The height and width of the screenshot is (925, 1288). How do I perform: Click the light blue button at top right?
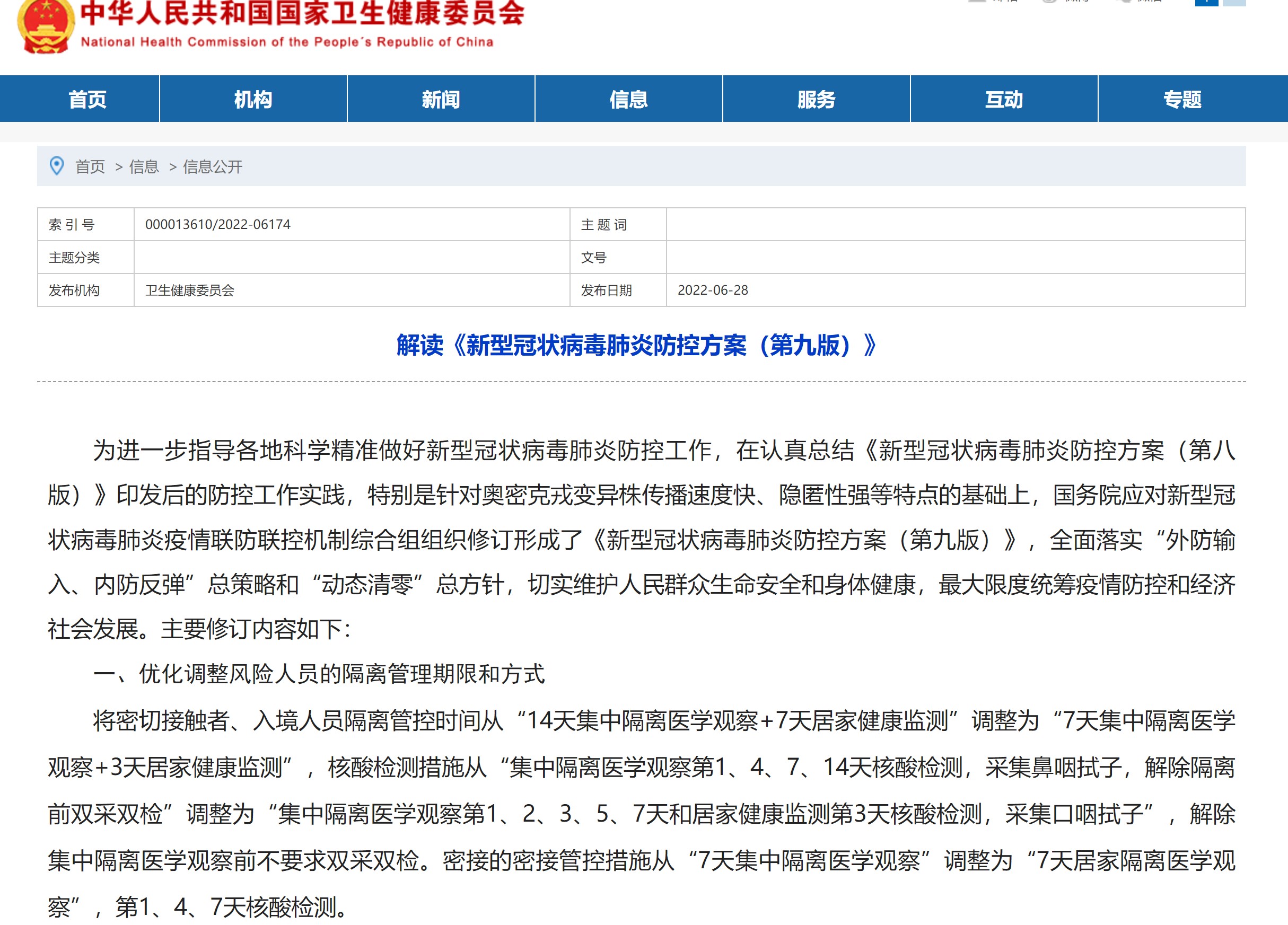[x=1233, y=2]
